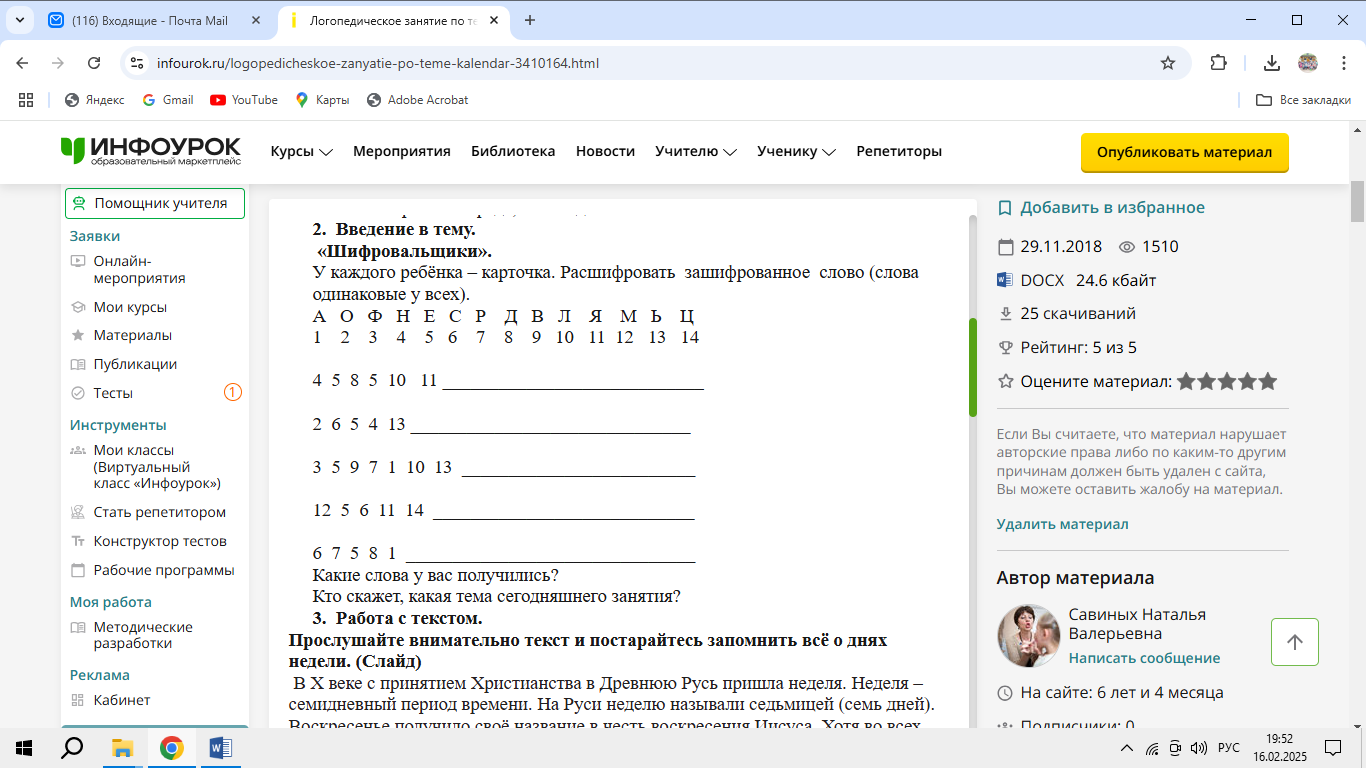Open the Мероприятия menu item

pyautogui.click(x=402, y=152)
